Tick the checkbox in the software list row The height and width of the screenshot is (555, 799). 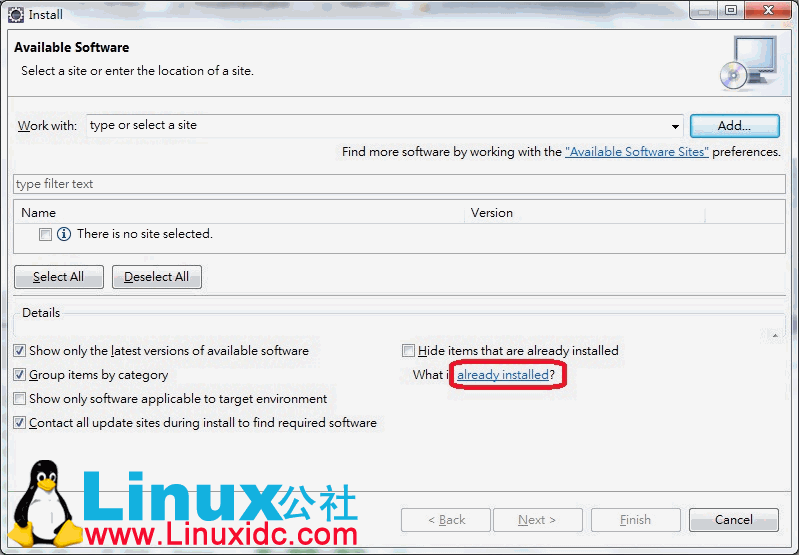click(x=45, y=234)
